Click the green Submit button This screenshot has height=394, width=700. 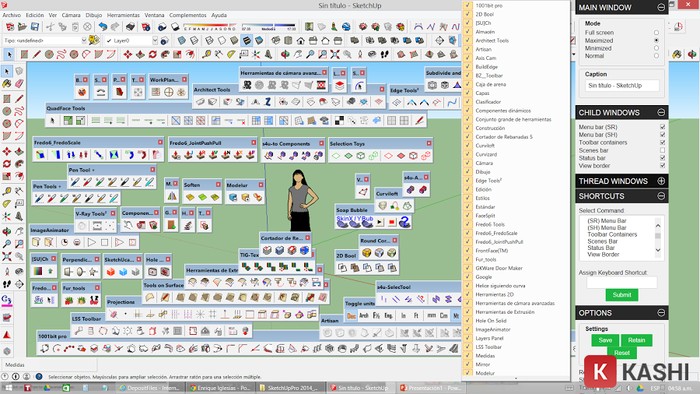click(x=621, y=295)
